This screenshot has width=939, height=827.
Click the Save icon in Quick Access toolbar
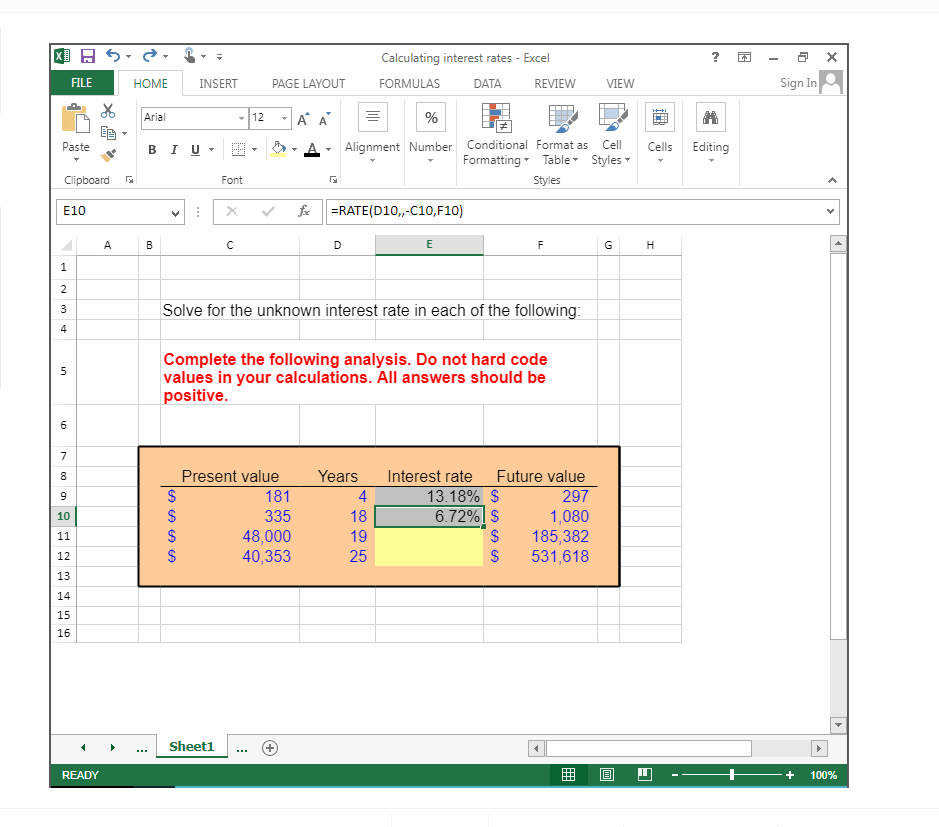click(86, 56)
